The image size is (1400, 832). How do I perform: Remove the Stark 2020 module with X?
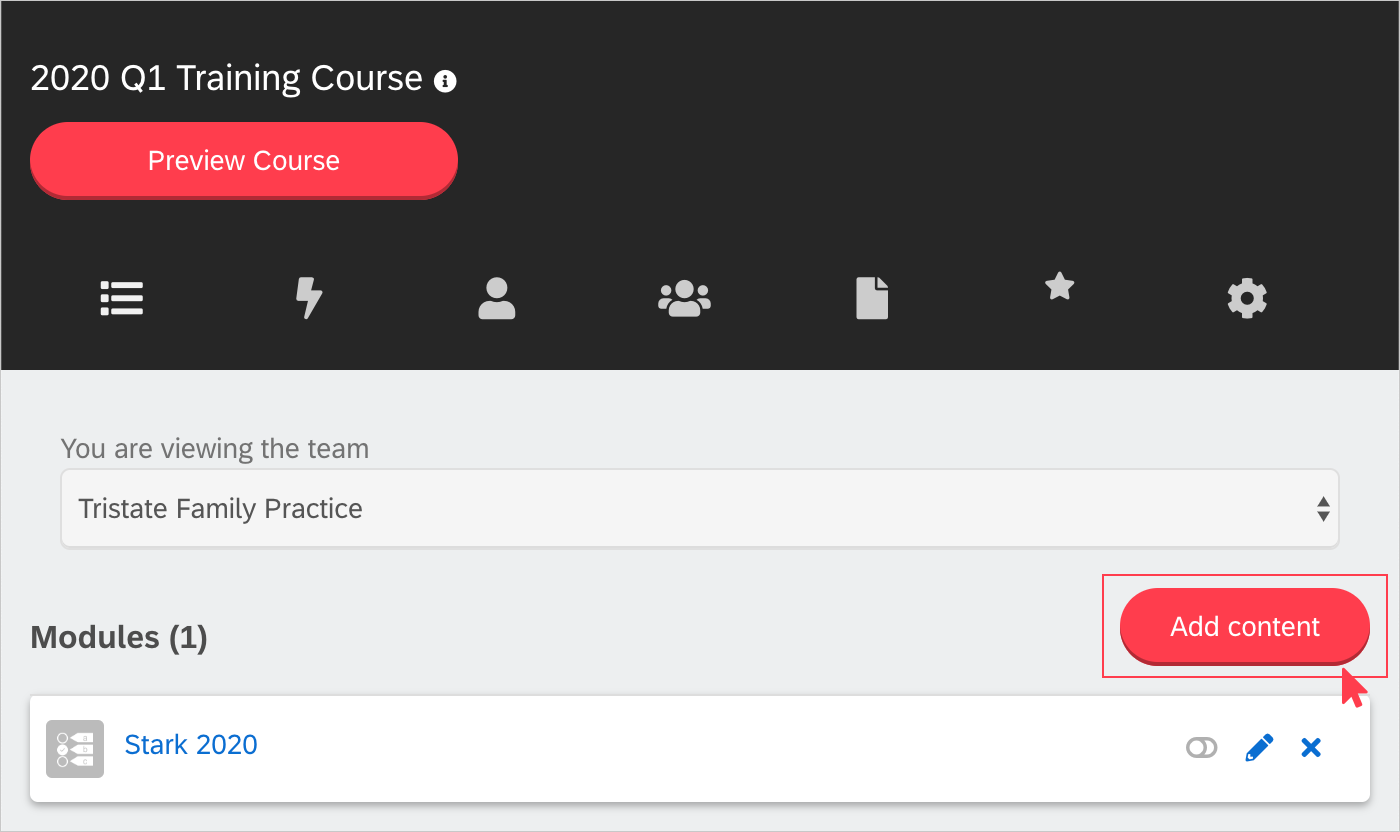(x=1311, y=747)
